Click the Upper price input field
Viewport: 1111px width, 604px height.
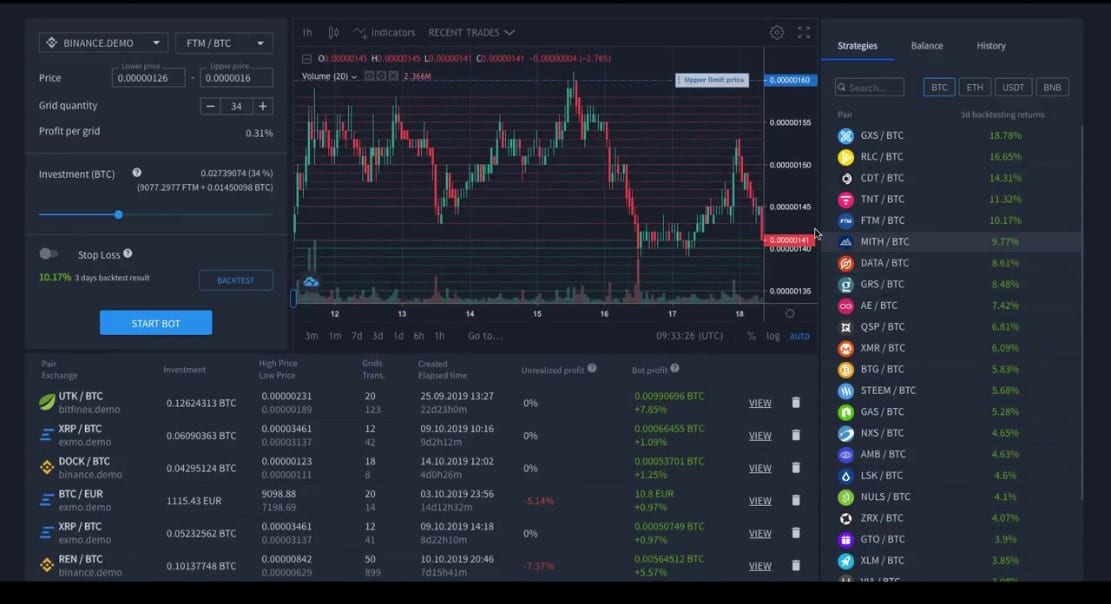point(236,77)
